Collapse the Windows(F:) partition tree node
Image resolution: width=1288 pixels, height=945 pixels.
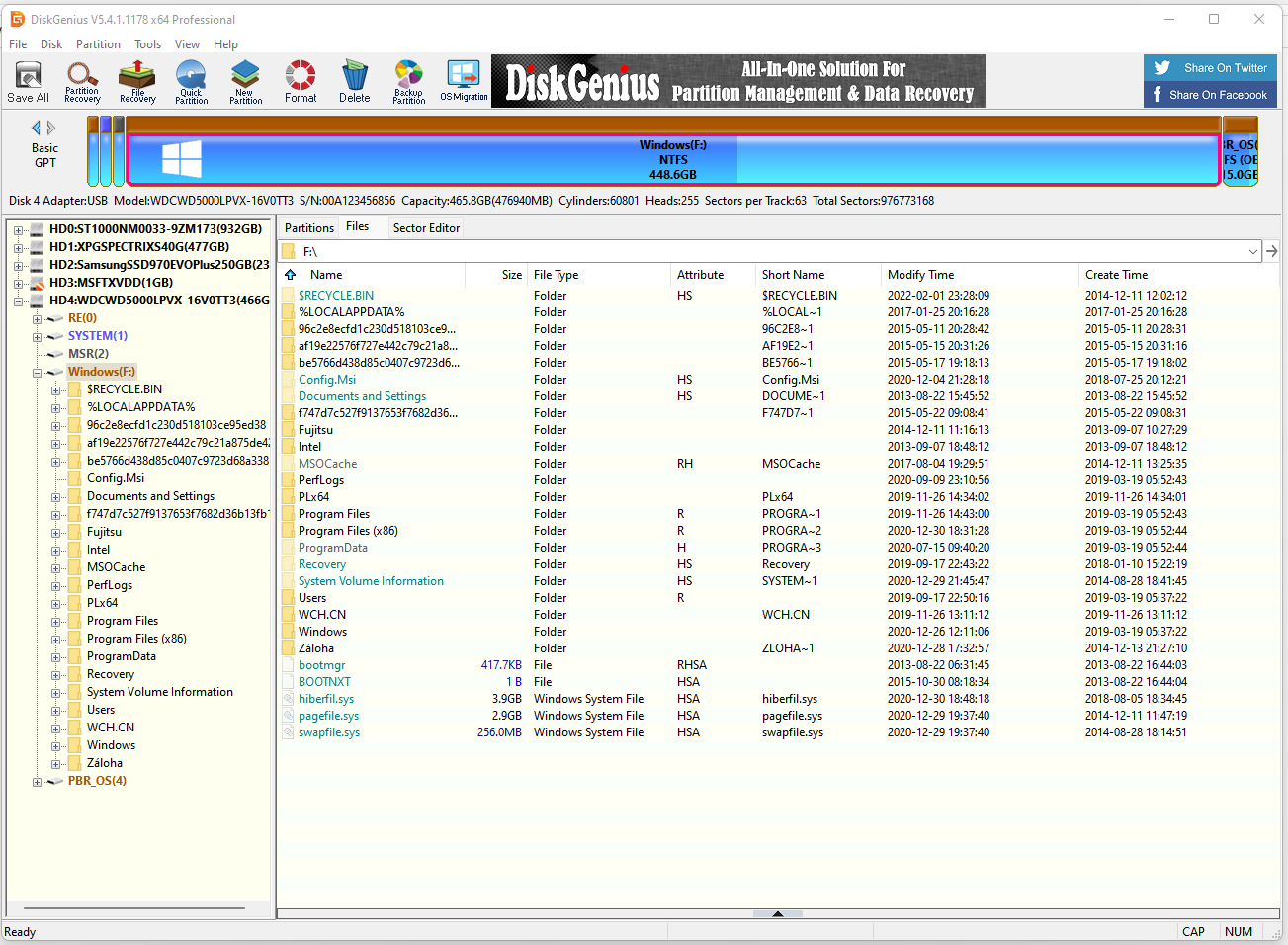click(x=38, y=373)
